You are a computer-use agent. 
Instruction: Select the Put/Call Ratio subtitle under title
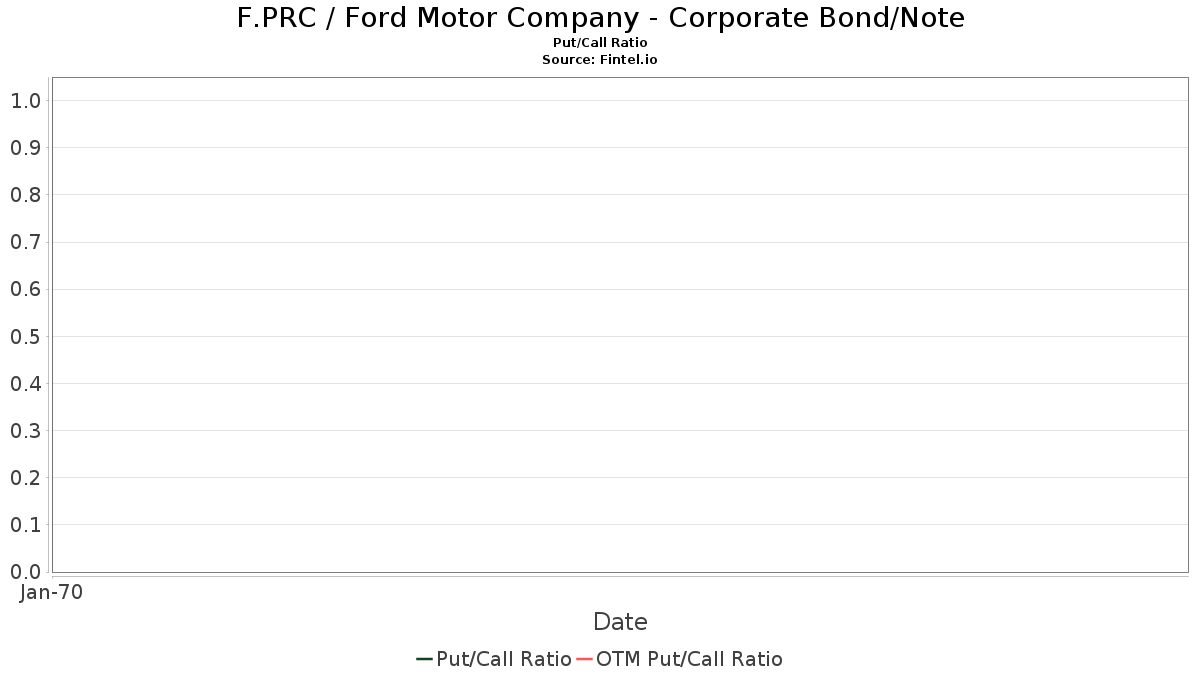tap(600, 43)
